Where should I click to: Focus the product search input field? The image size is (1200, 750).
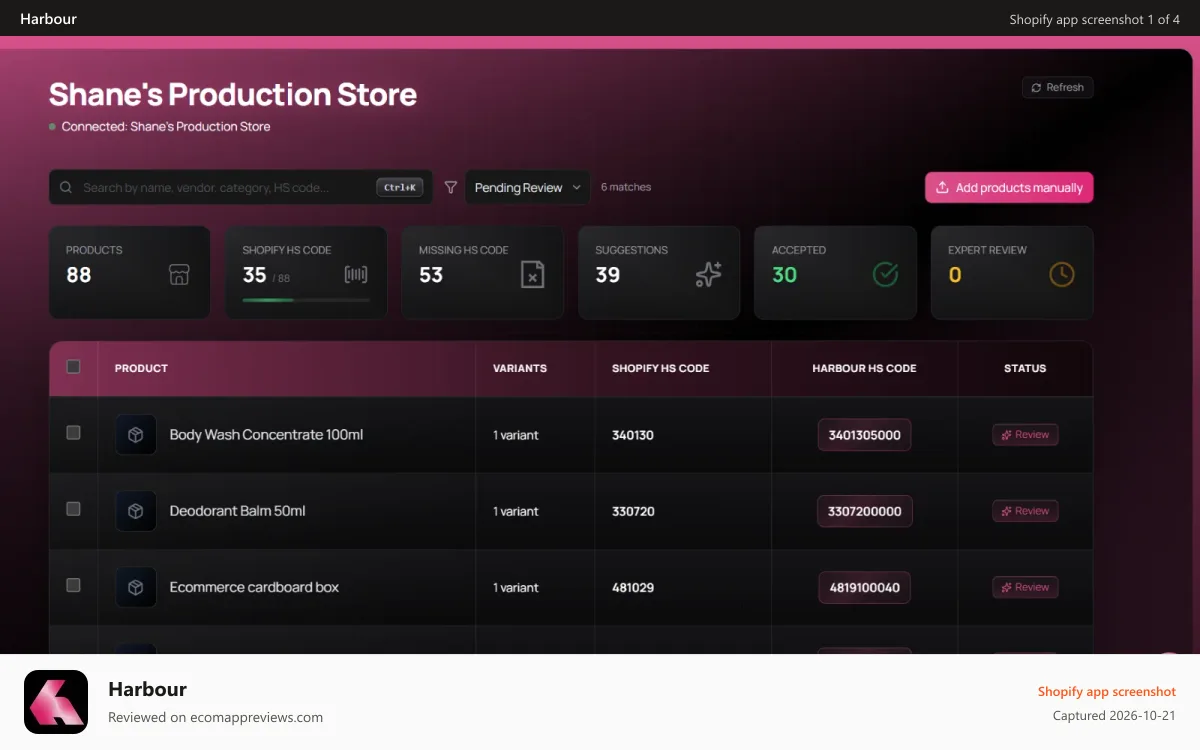coord(241,187)
